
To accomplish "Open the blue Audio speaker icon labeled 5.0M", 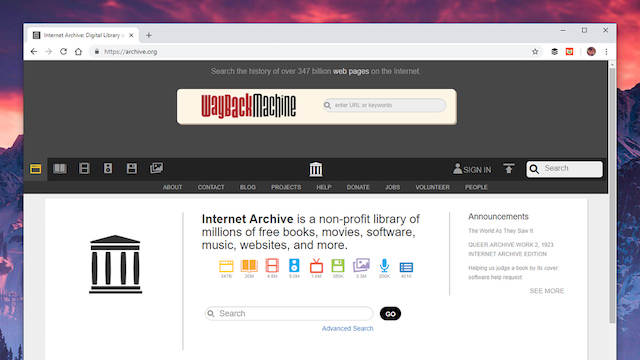I will (294, 266).
